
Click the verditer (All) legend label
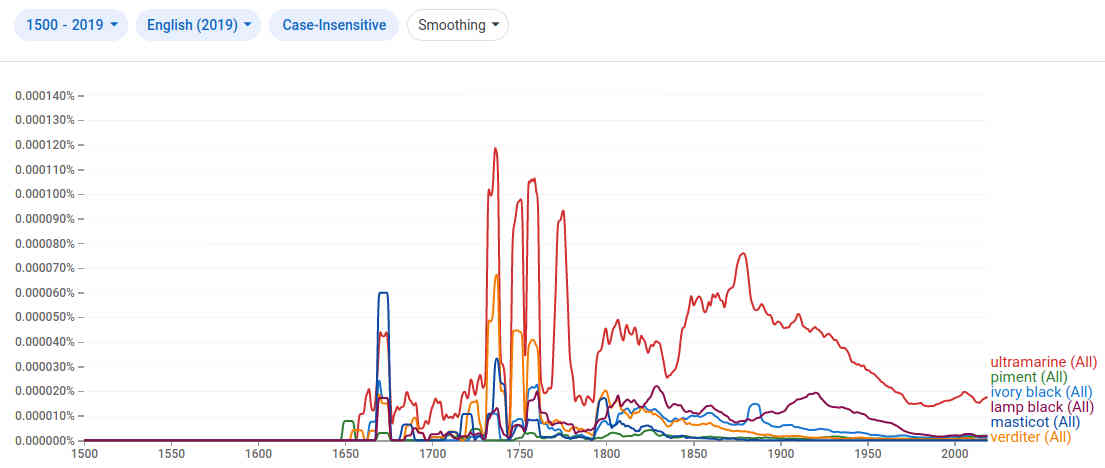[x=1030, y=437]
